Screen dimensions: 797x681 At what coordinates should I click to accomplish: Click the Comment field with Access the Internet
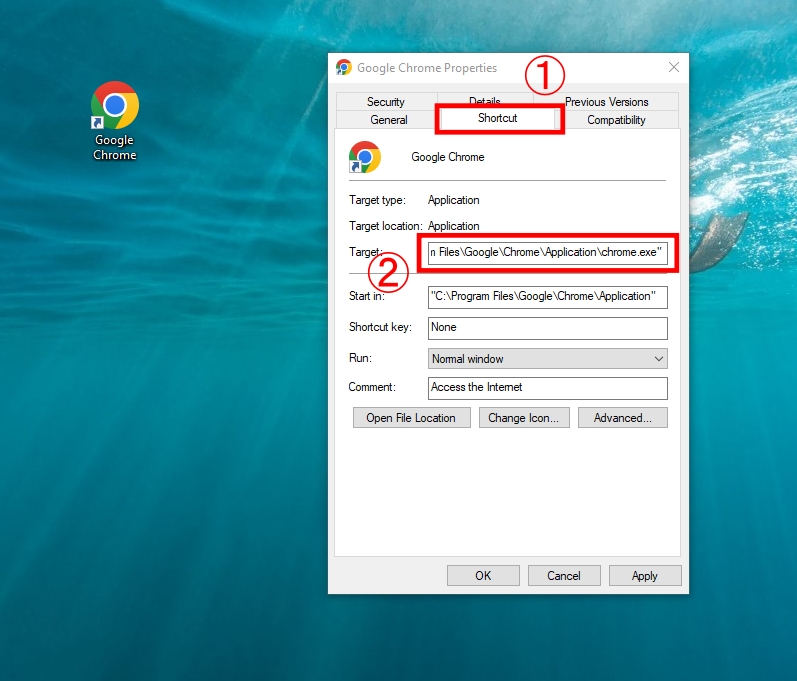coord(547,388)
